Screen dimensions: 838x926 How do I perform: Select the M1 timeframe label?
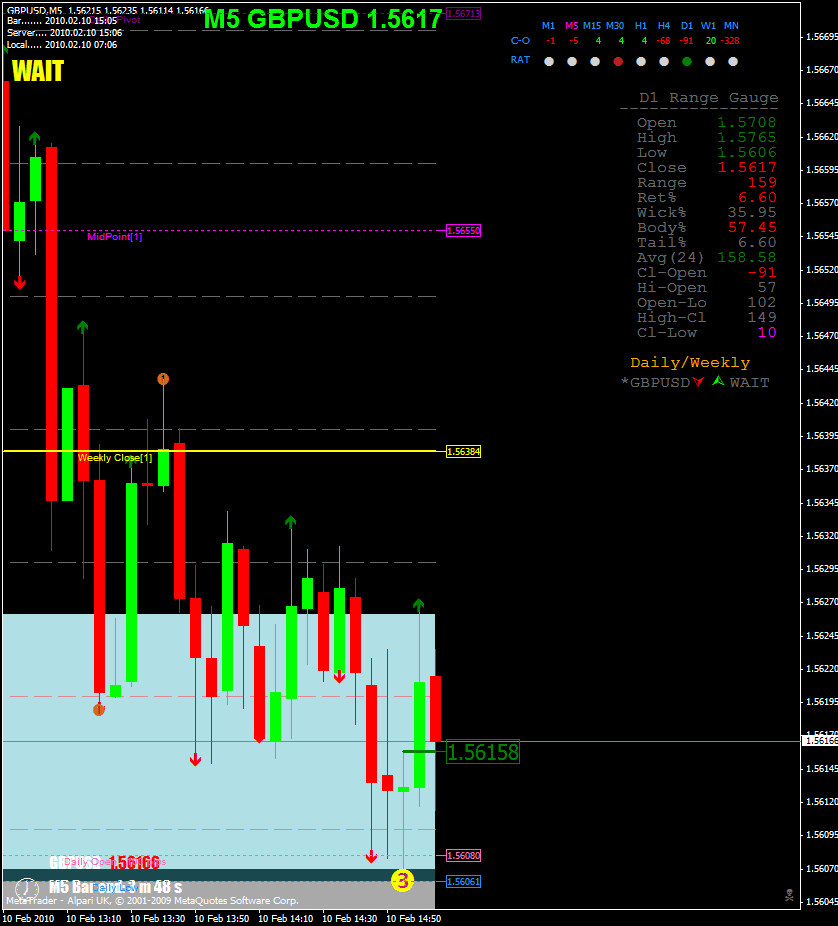[x=549, y=26]
